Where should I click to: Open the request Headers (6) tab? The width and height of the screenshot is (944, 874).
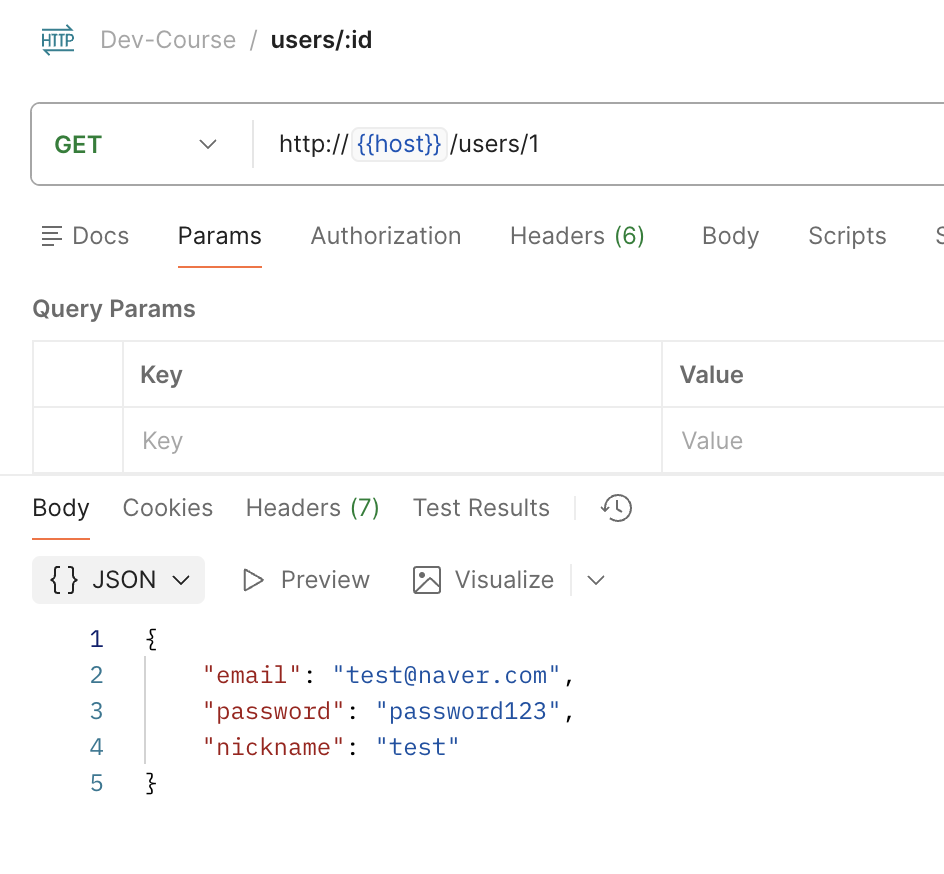(577, 236)
